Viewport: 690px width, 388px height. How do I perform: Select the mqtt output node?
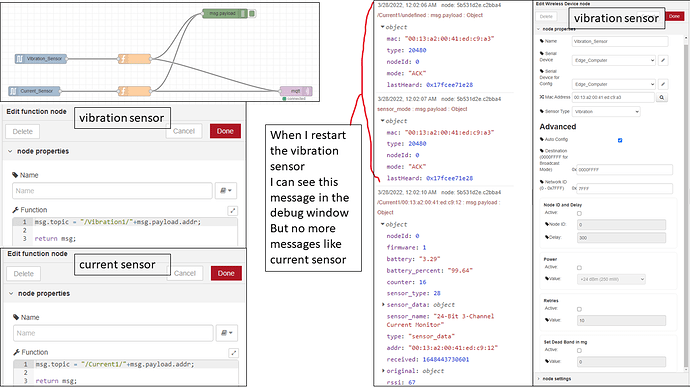click(x=296, y=91)
